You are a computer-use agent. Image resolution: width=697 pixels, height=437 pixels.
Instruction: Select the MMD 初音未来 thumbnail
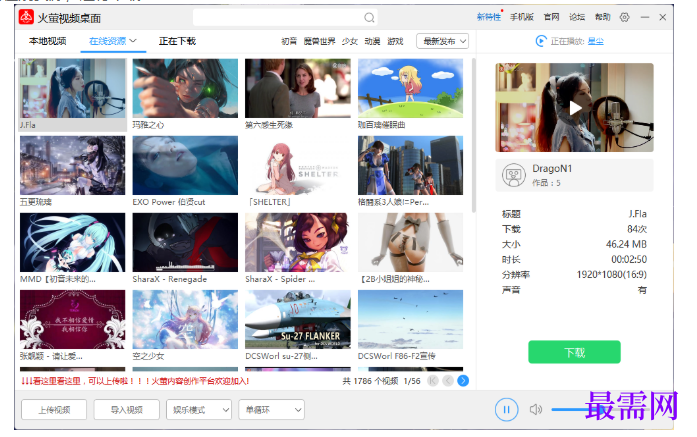72,242
